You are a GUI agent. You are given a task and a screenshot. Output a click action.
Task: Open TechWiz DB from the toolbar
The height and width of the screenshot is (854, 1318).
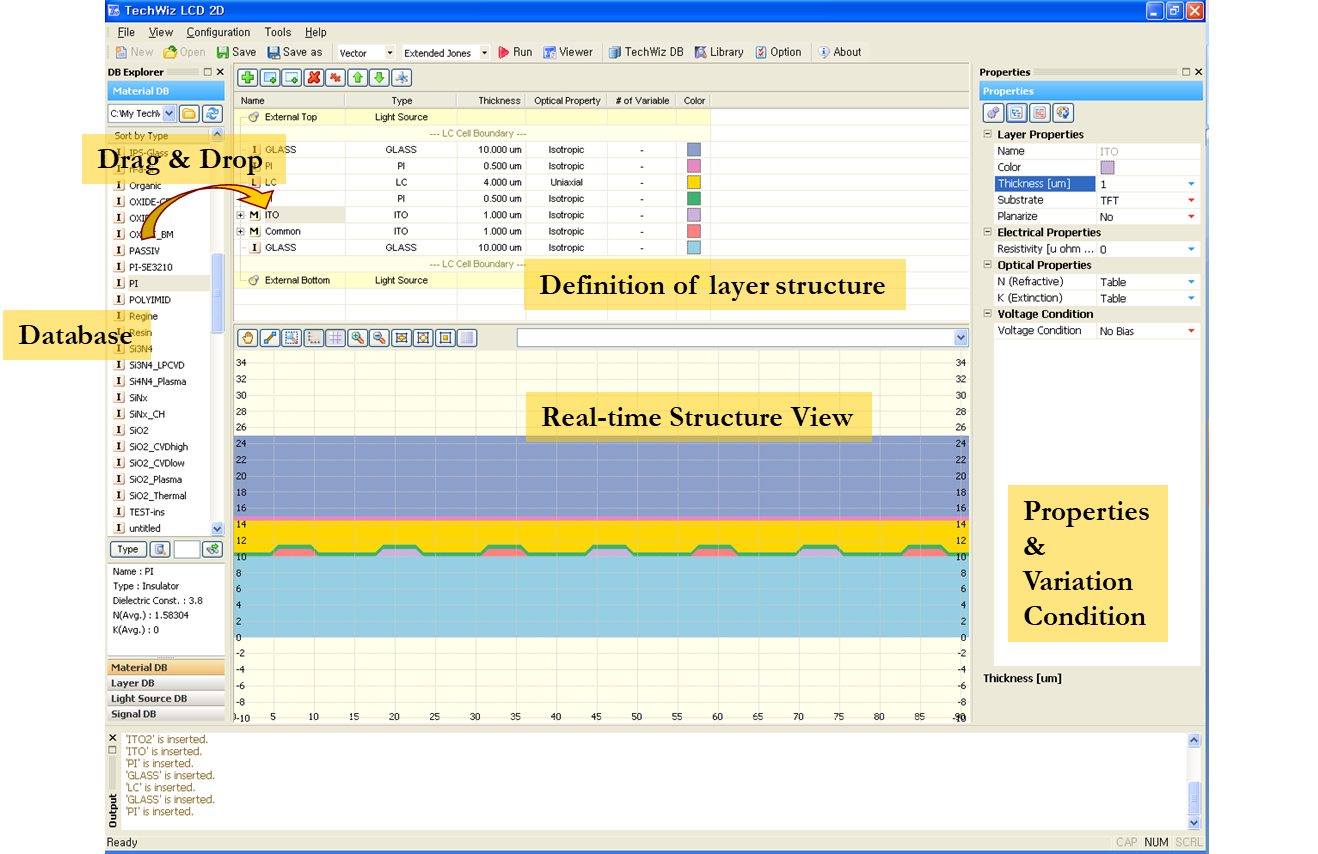point(646,52)
